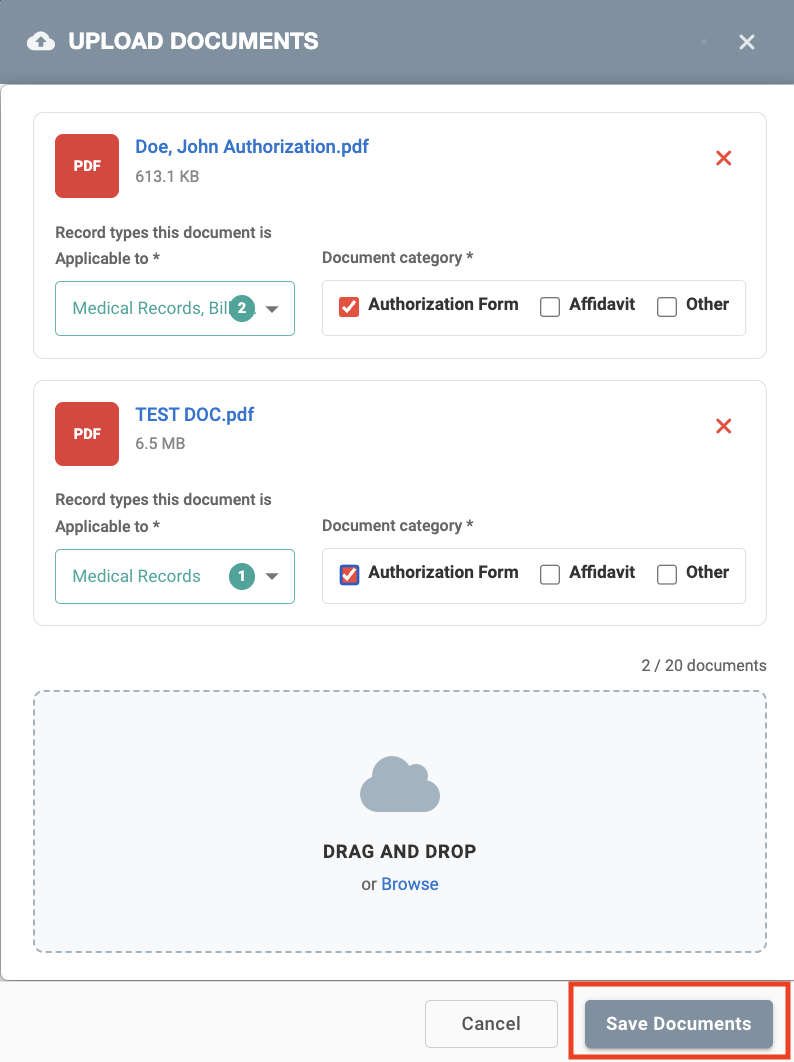This screenshot has width=794, height=1062.
Task: Expand record types dropdown for first document
Action: [272, 309]
